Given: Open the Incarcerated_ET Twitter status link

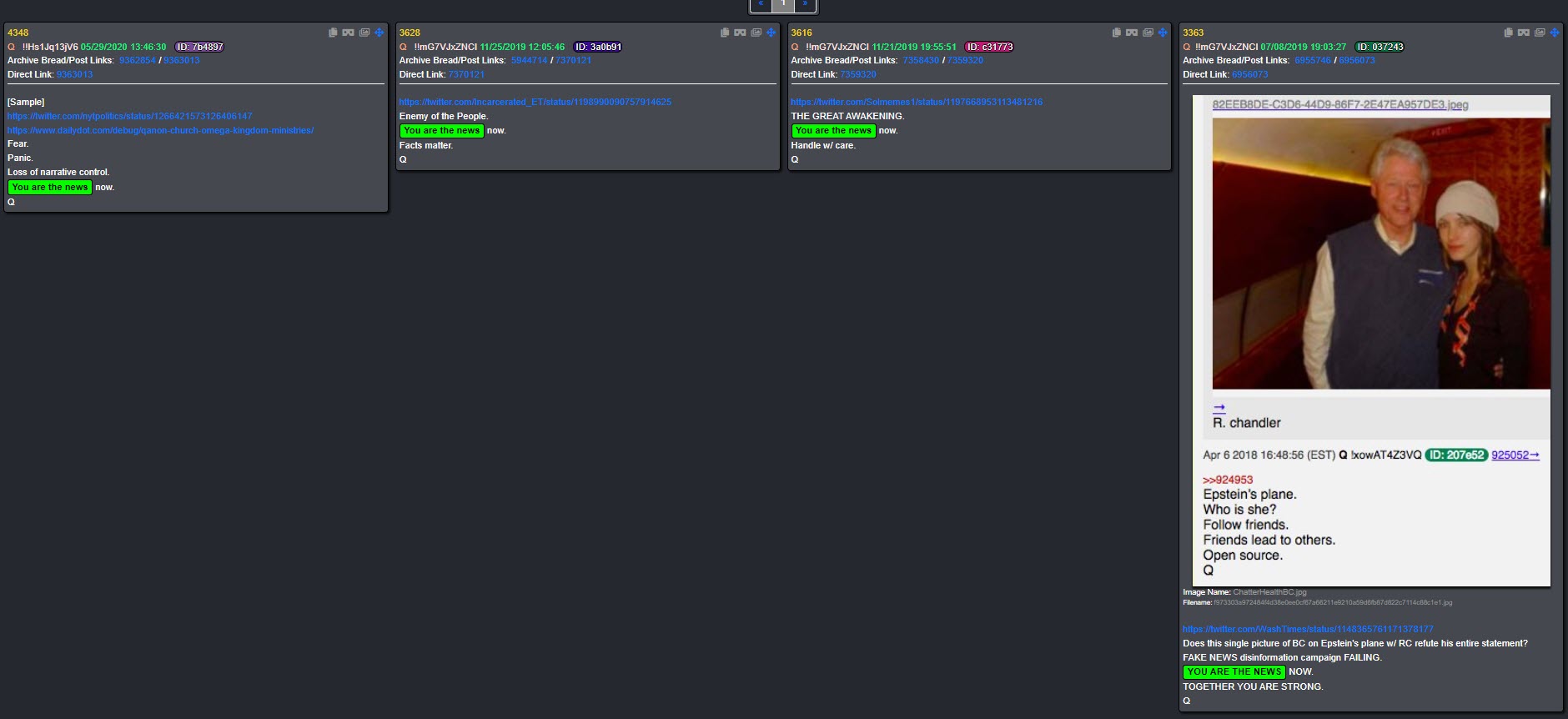Looking at the screenshot, I should (x=535, y=102).
